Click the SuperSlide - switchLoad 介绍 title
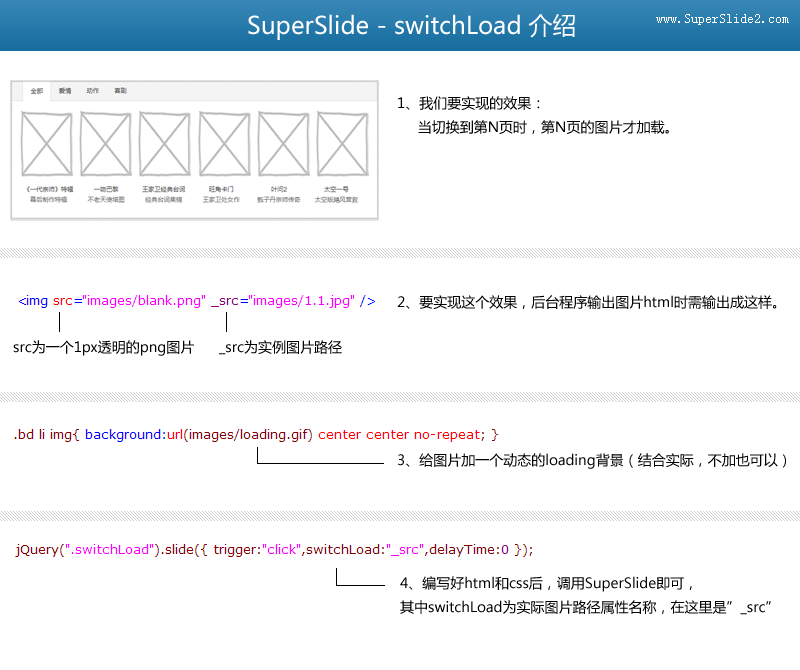800x670 pixels. tap(411, 26)
